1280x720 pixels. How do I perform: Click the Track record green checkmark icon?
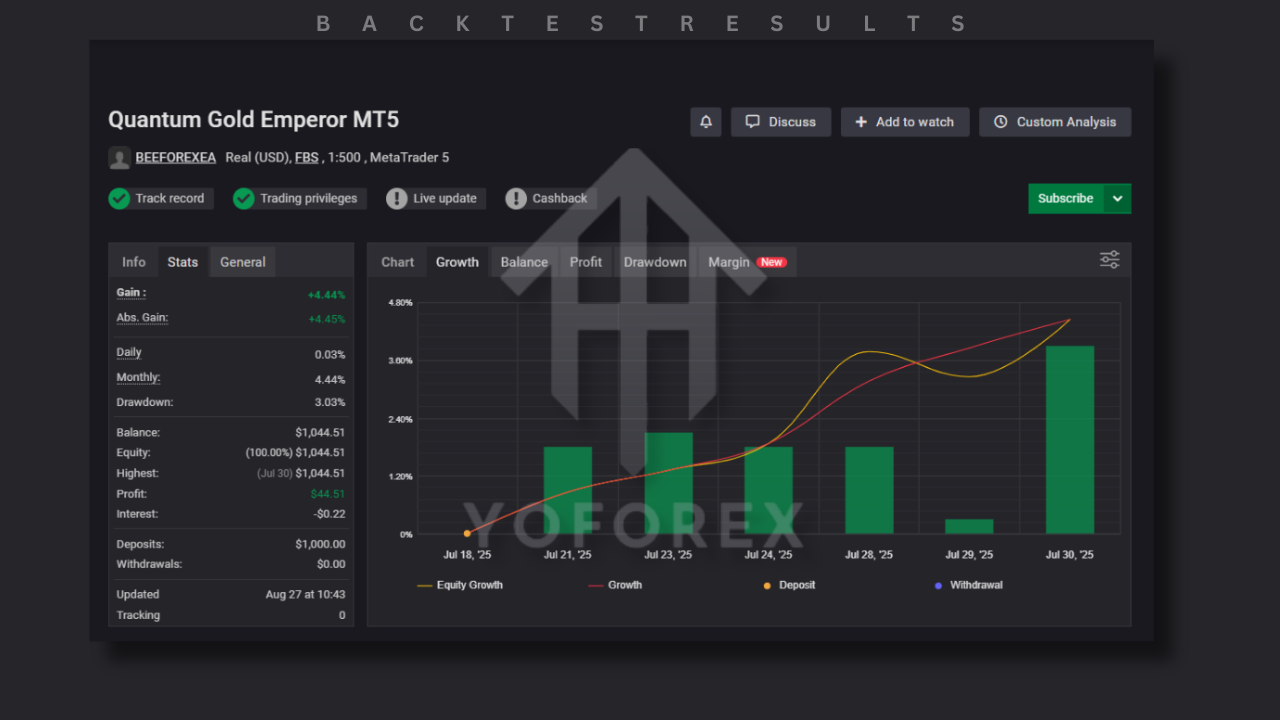pyautogui.click(x=119, y=198)
